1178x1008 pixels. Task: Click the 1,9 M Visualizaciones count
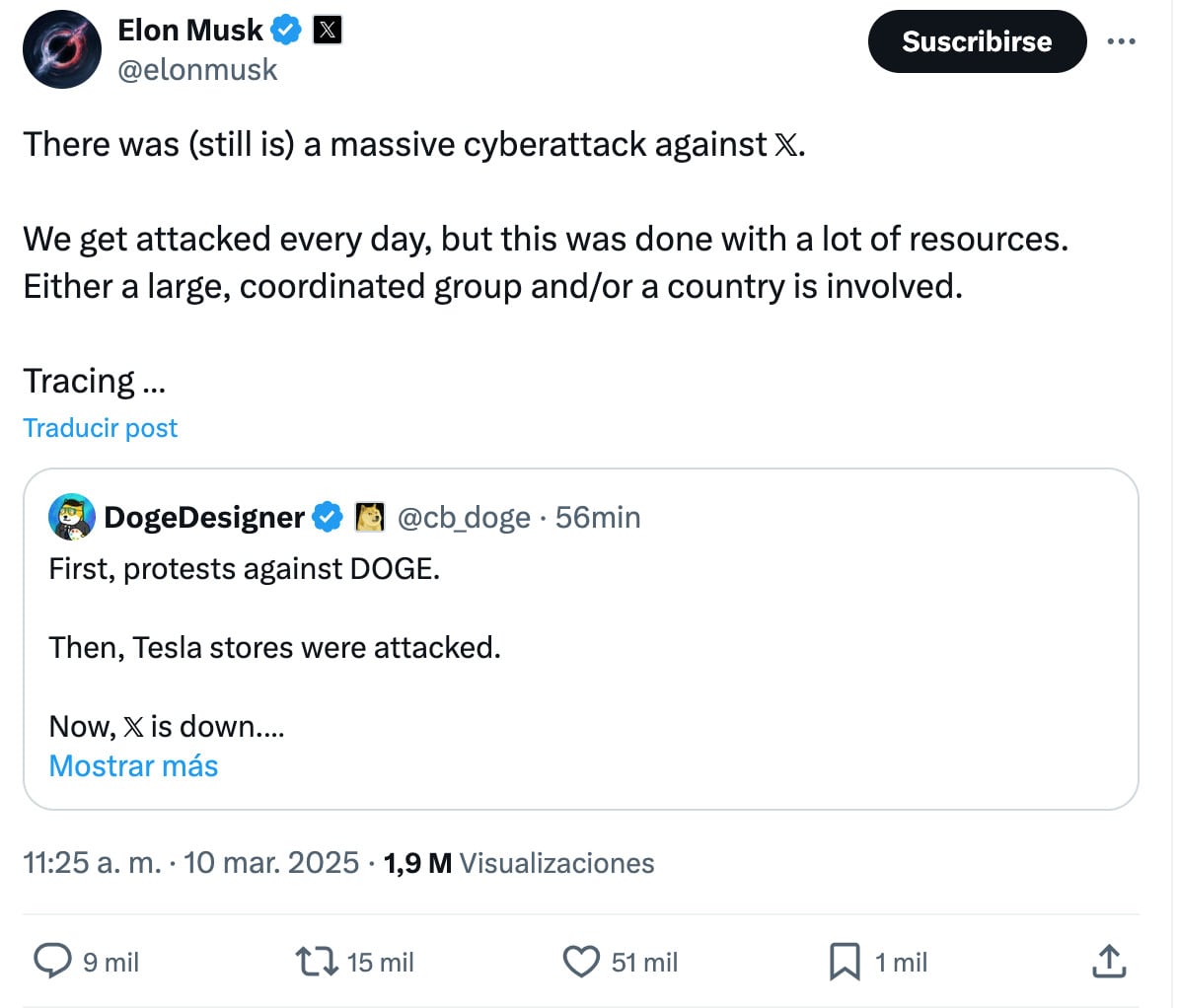click(519, 863)
